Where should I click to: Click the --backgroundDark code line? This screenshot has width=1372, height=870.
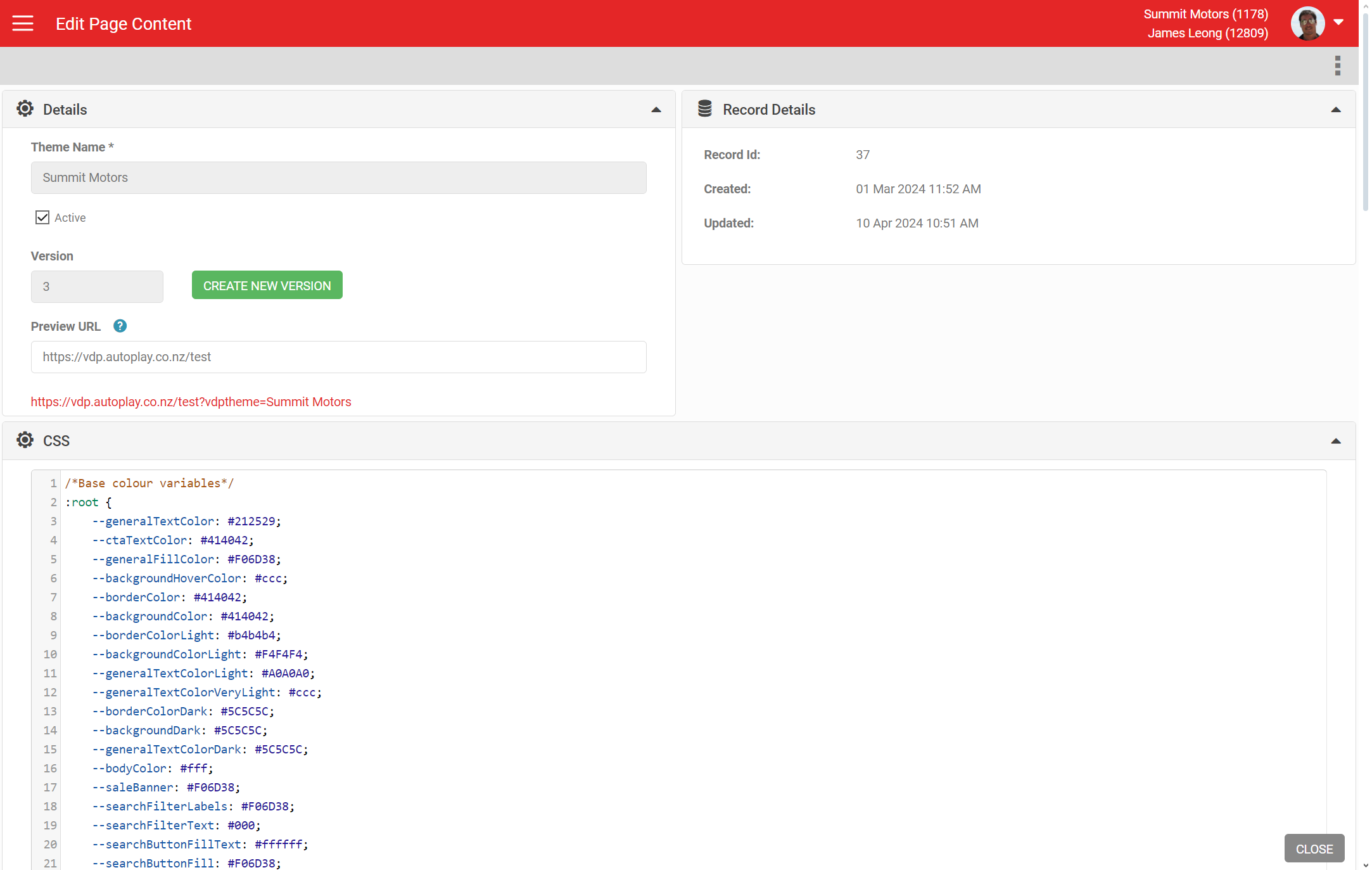pos(180,730)
